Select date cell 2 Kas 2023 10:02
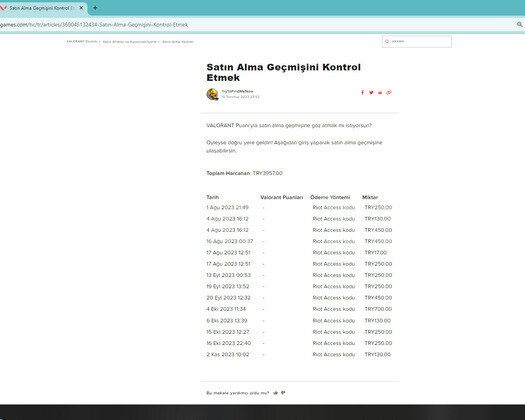Screen dimensions: 525x420 pyautogui.click(x=228, y=354)
